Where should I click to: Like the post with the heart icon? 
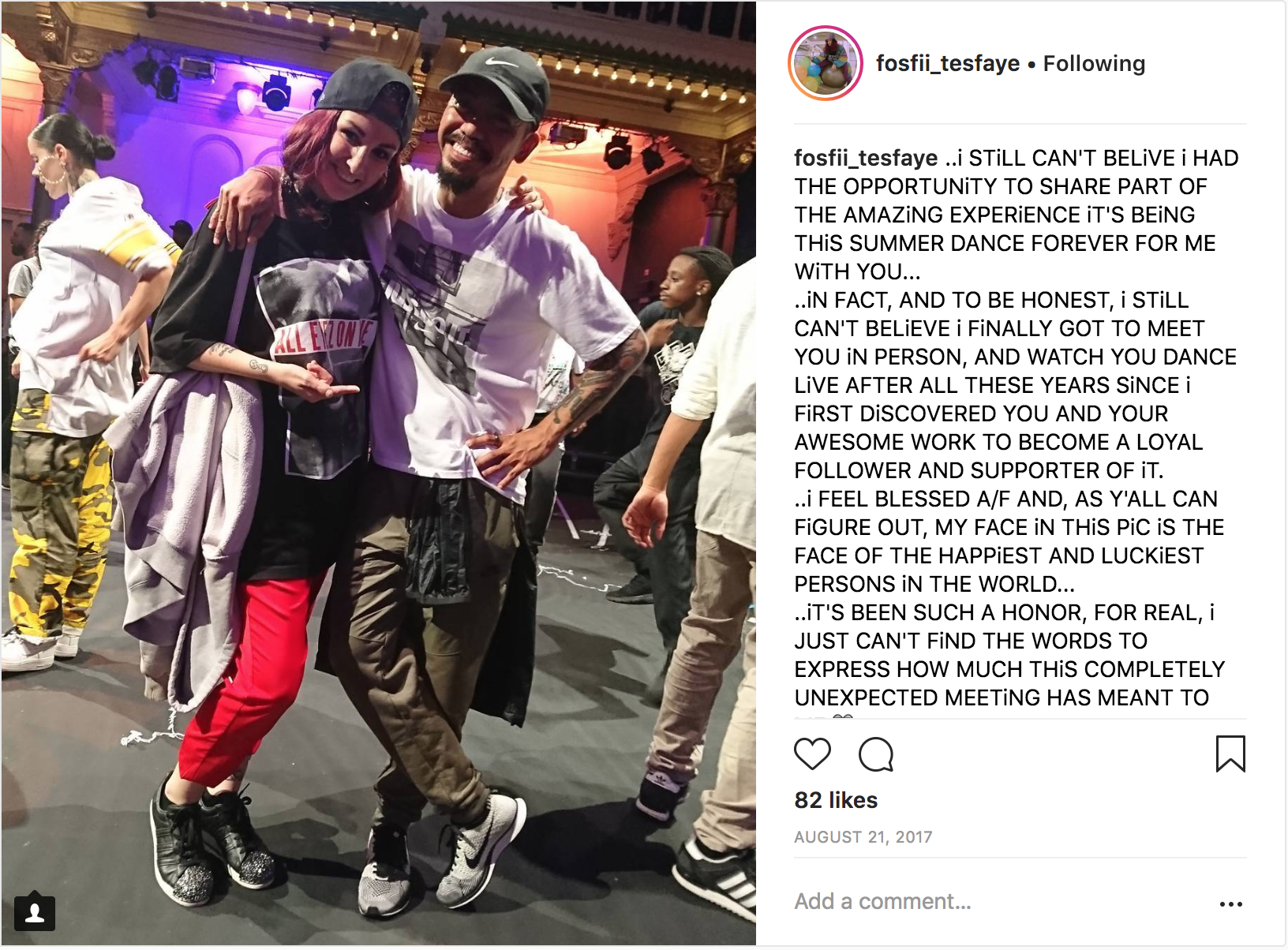click(x=812, y=754)
